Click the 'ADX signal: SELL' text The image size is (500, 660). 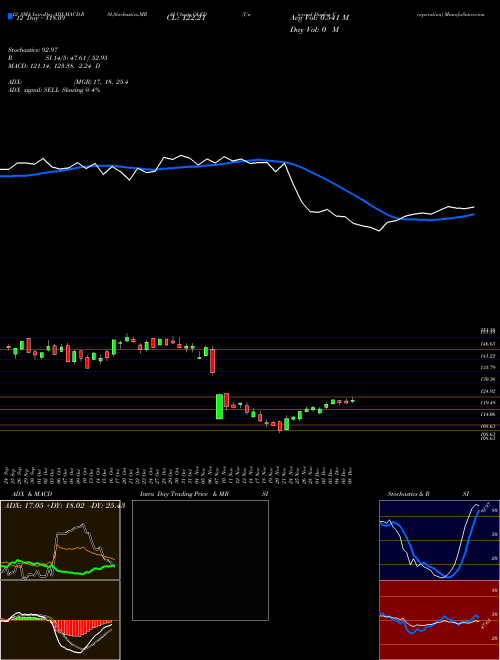[34, 90]
